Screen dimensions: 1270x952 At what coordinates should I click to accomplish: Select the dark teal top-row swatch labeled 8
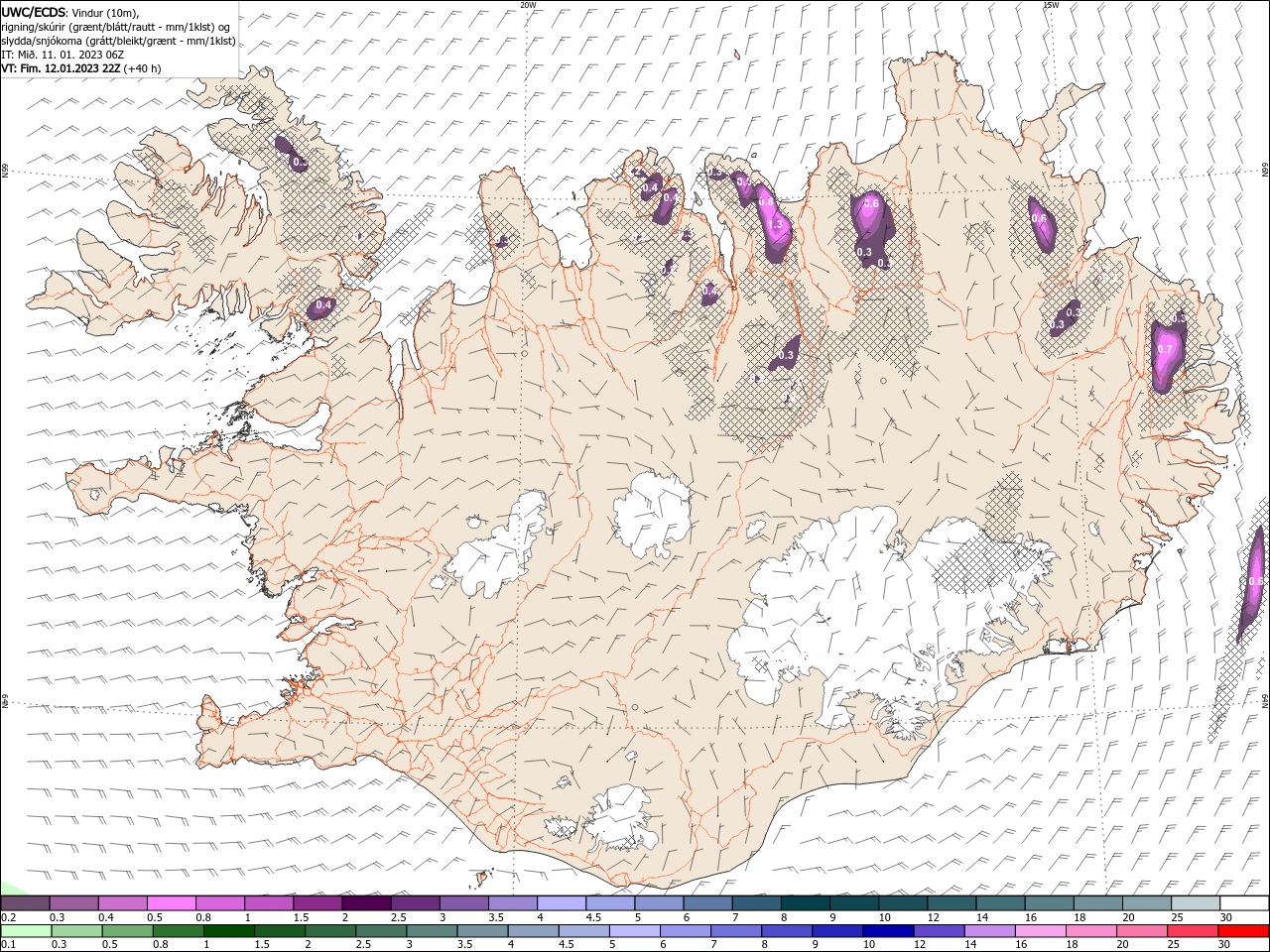point(806,903)
